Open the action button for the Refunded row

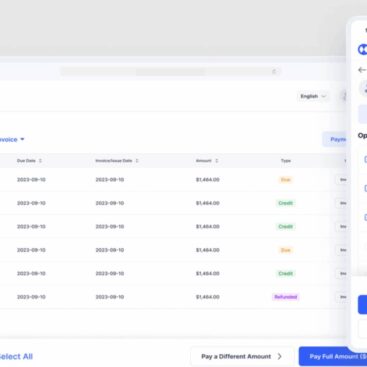343,297
